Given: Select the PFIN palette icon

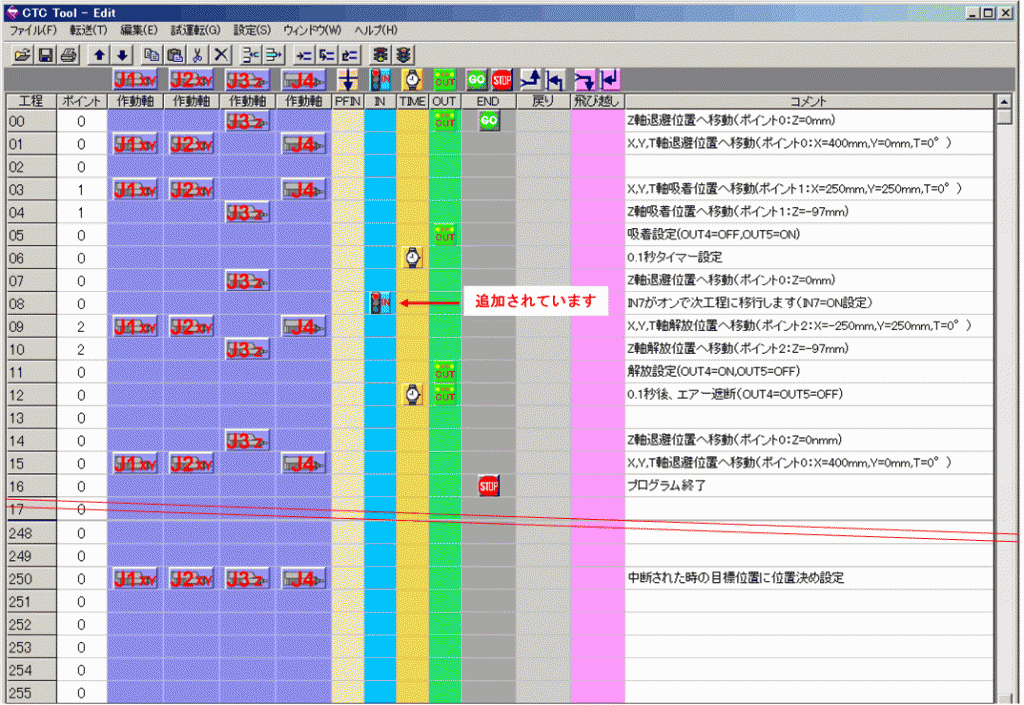Looking at the screenshot, I should coord(348,80).
